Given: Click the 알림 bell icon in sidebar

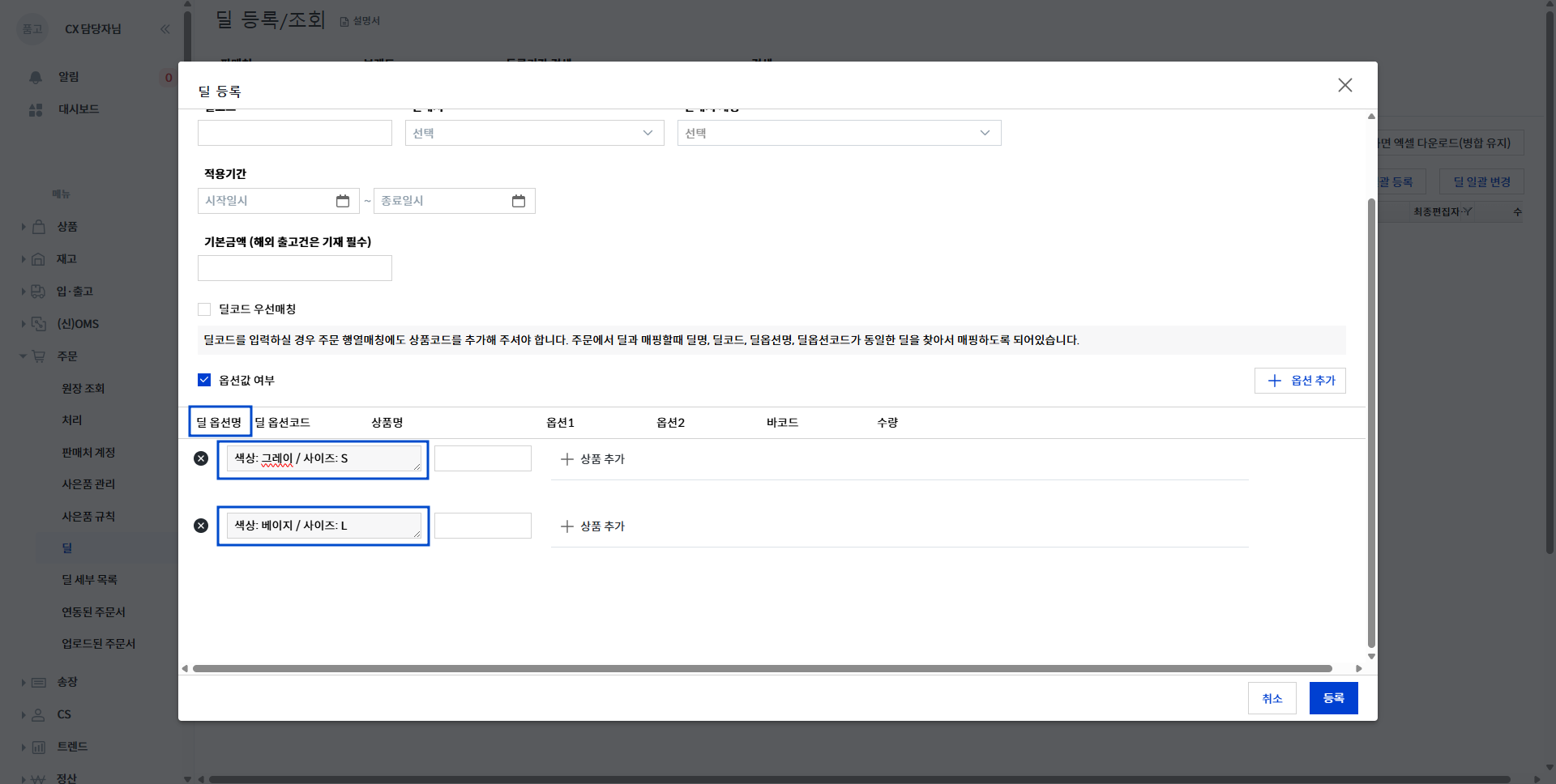Looking at the screenshot, I should (x=36, y=77).
